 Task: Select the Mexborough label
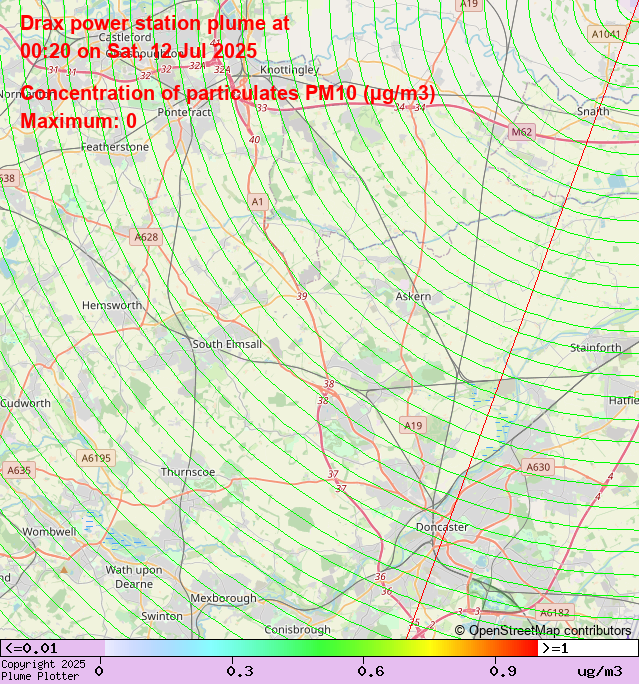click(x=223, y=598)
